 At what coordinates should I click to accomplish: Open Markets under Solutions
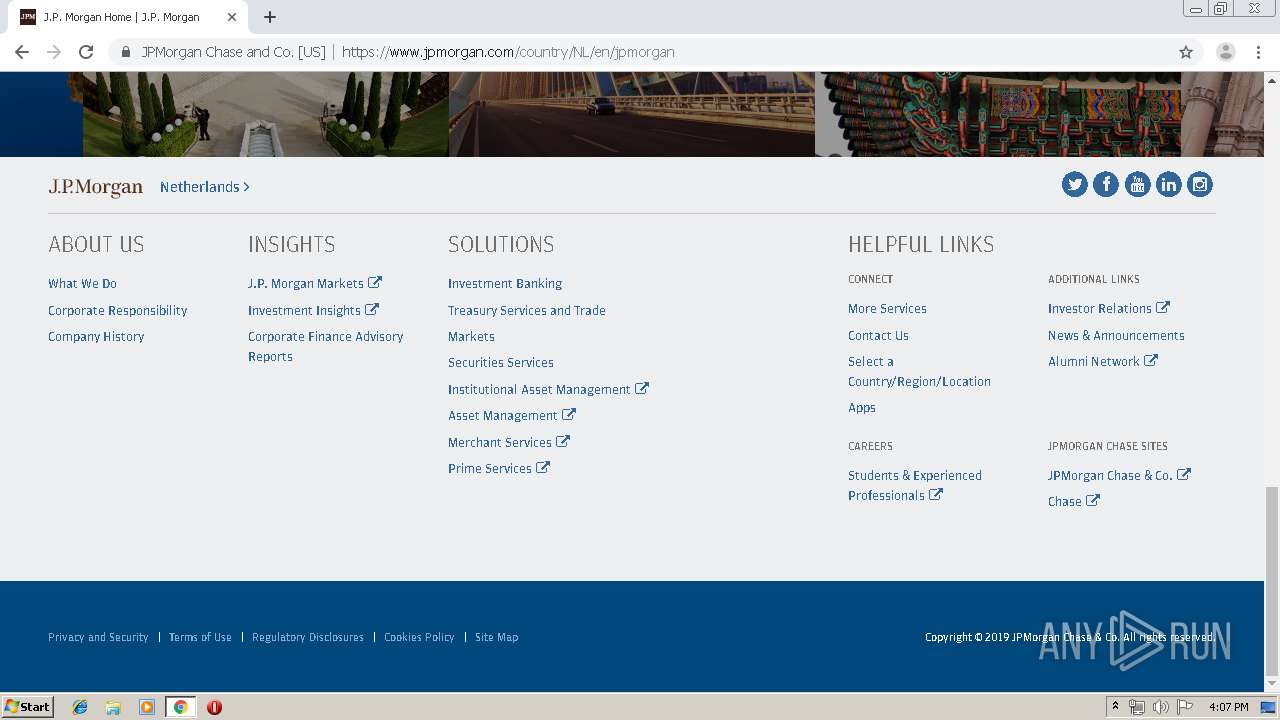pos(471,337)
